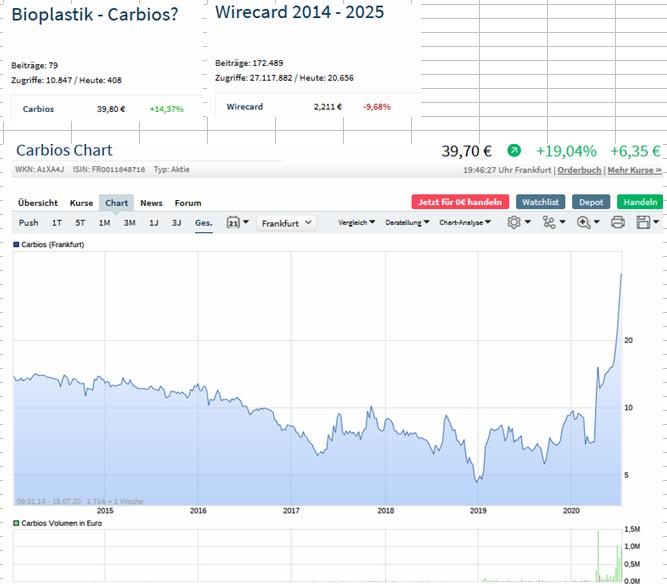
Task: Click the 2,211 € Wirecard price
Action: point(328,107)
